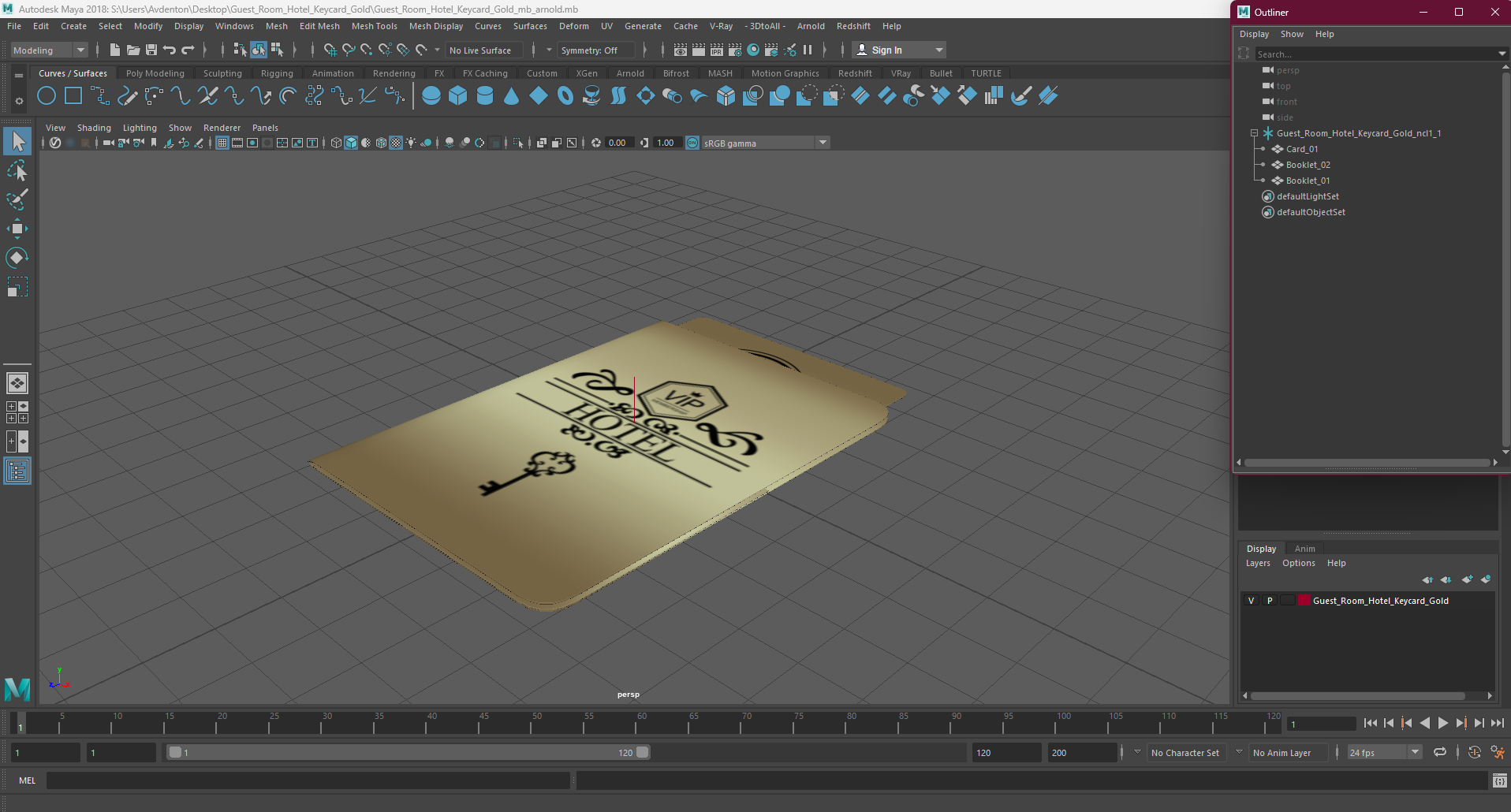Create a NURBS cube from shelf
Viewport: 1511px width, 812px height.
pos(458,96)
